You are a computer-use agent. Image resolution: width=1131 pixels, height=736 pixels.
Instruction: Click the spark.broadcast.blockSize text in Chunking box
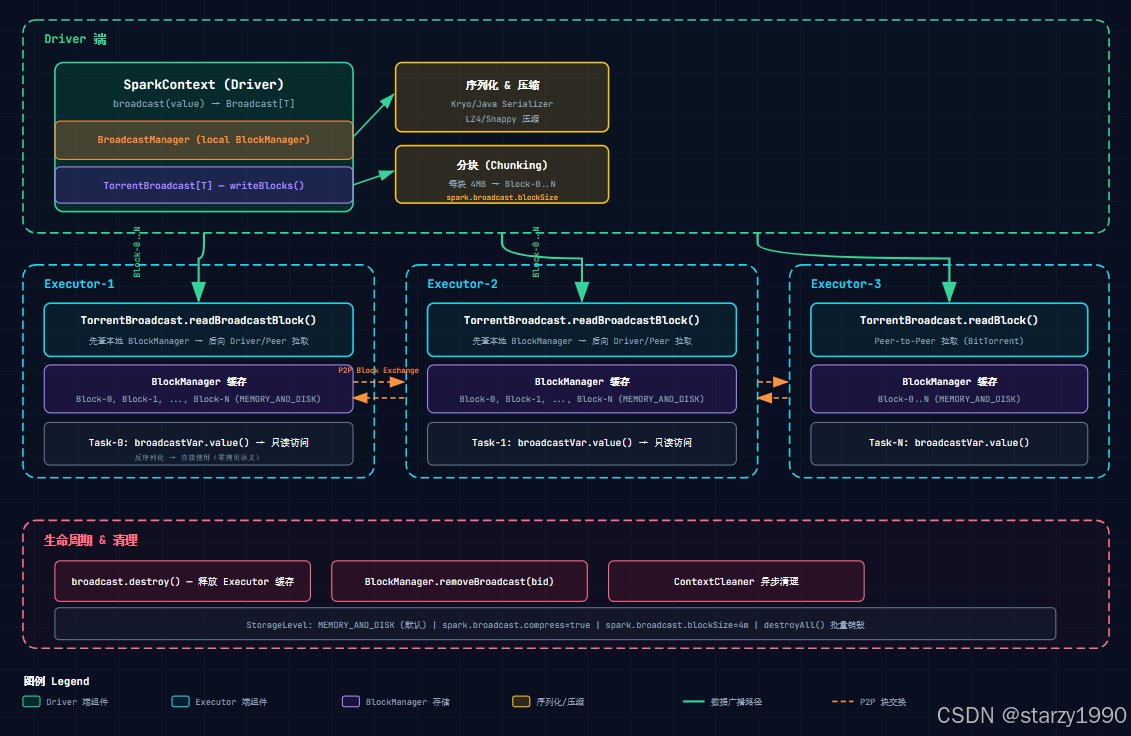pyautogui.click(x=502, y=197)
